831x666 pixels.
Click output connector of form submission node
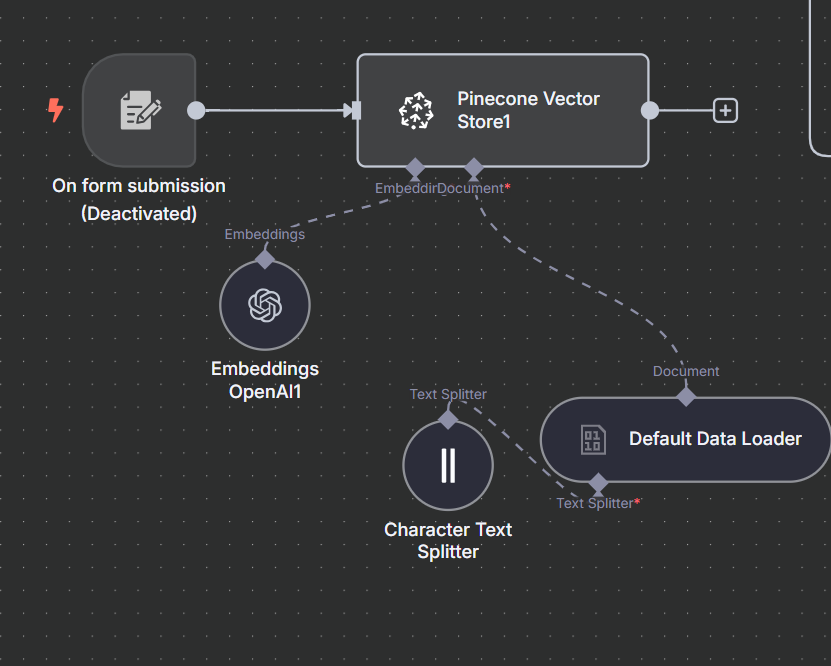tap(196, 110)
